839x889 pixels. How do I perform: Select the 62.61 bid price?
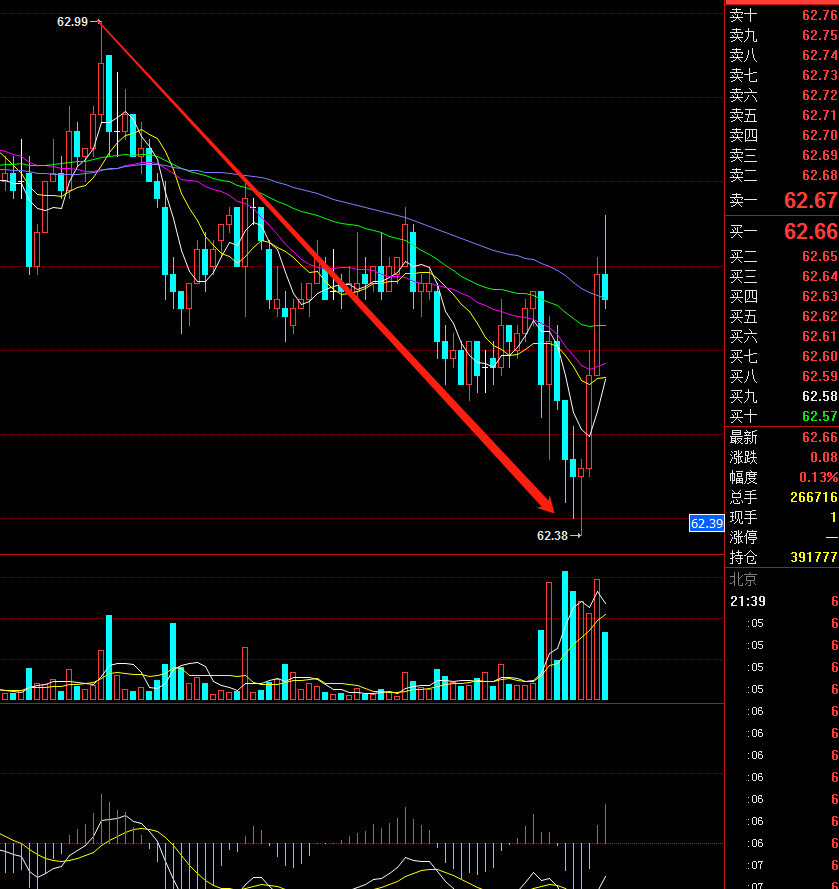pos(820,336)
